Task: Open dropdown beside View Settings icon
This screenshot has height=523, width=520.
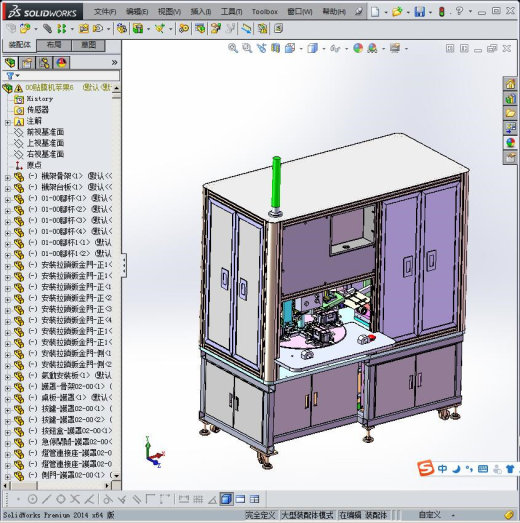Action: [x=406, y=49]
